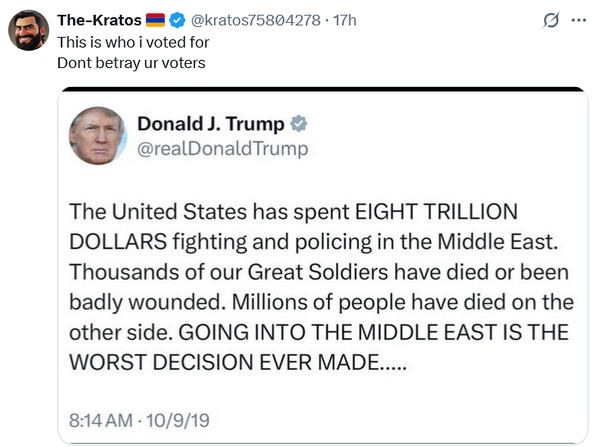This screenshot has height=447, width=600.
Task: Click the "Donald J. Trump" name in the quote
Action: pos(210,125)
